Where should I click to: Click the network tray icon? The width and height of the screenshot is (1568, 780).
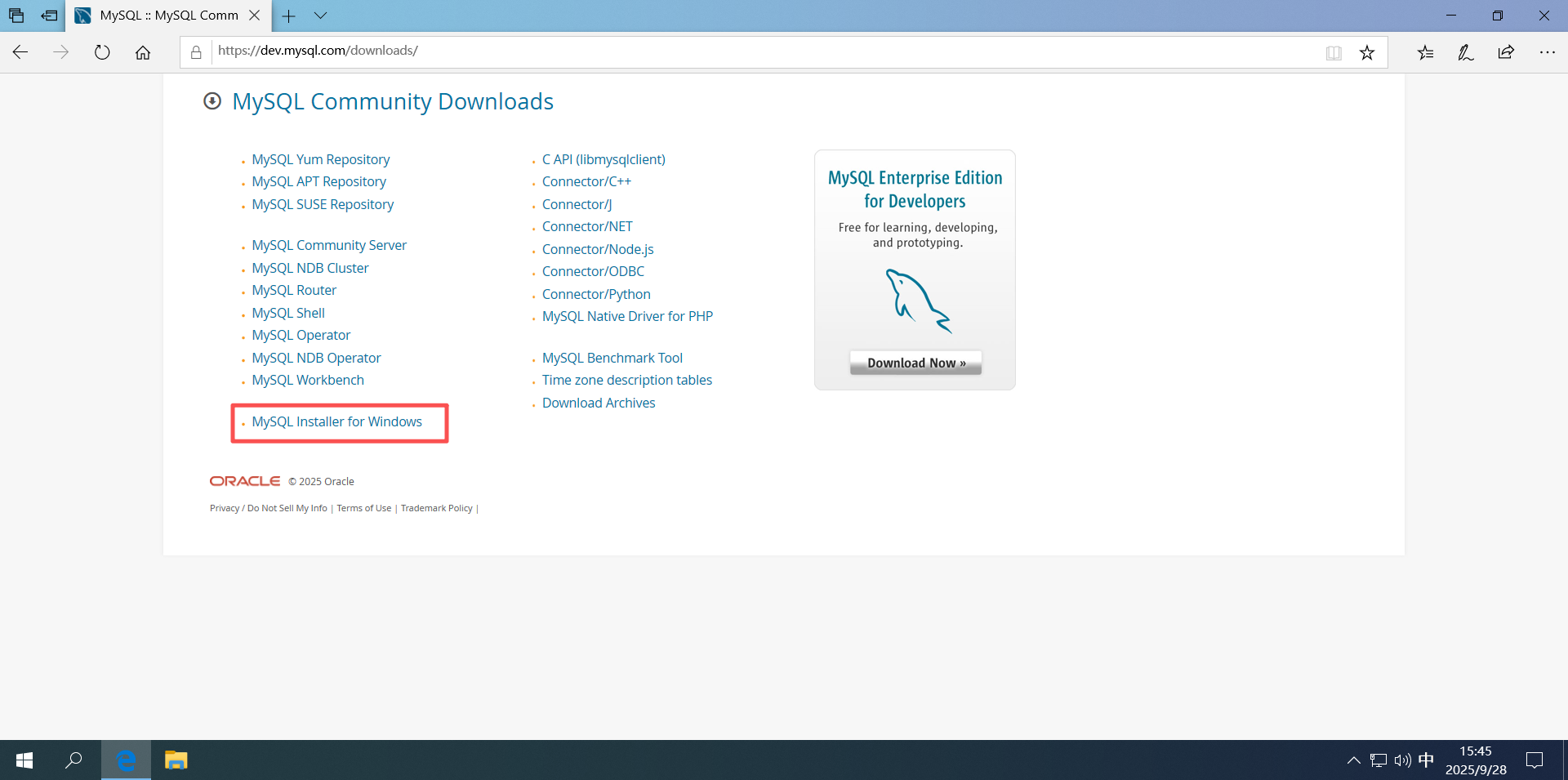tap(1379, 760)
